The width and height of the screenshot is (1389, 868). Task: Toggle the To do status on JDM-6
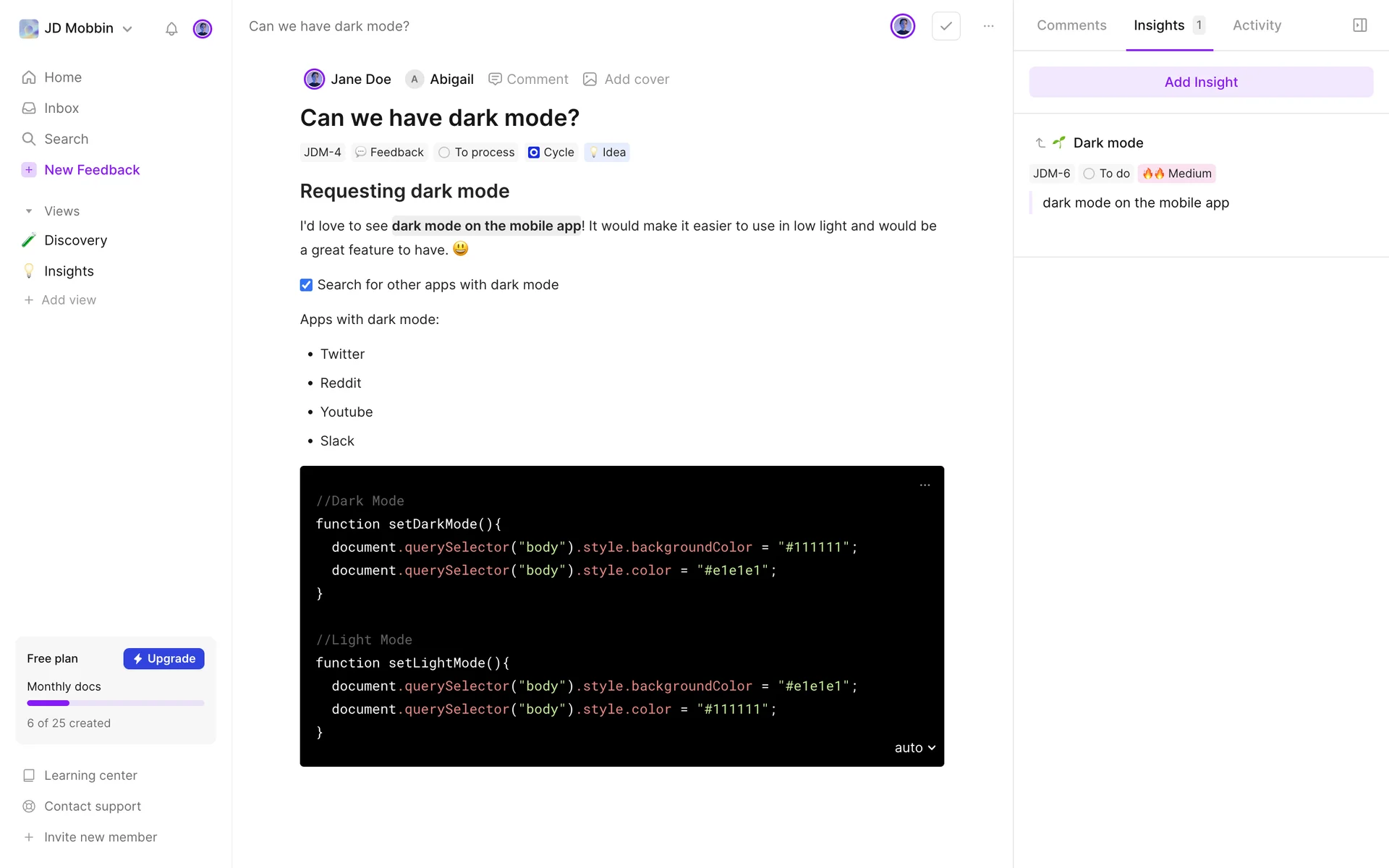[x=1089, y=174]
